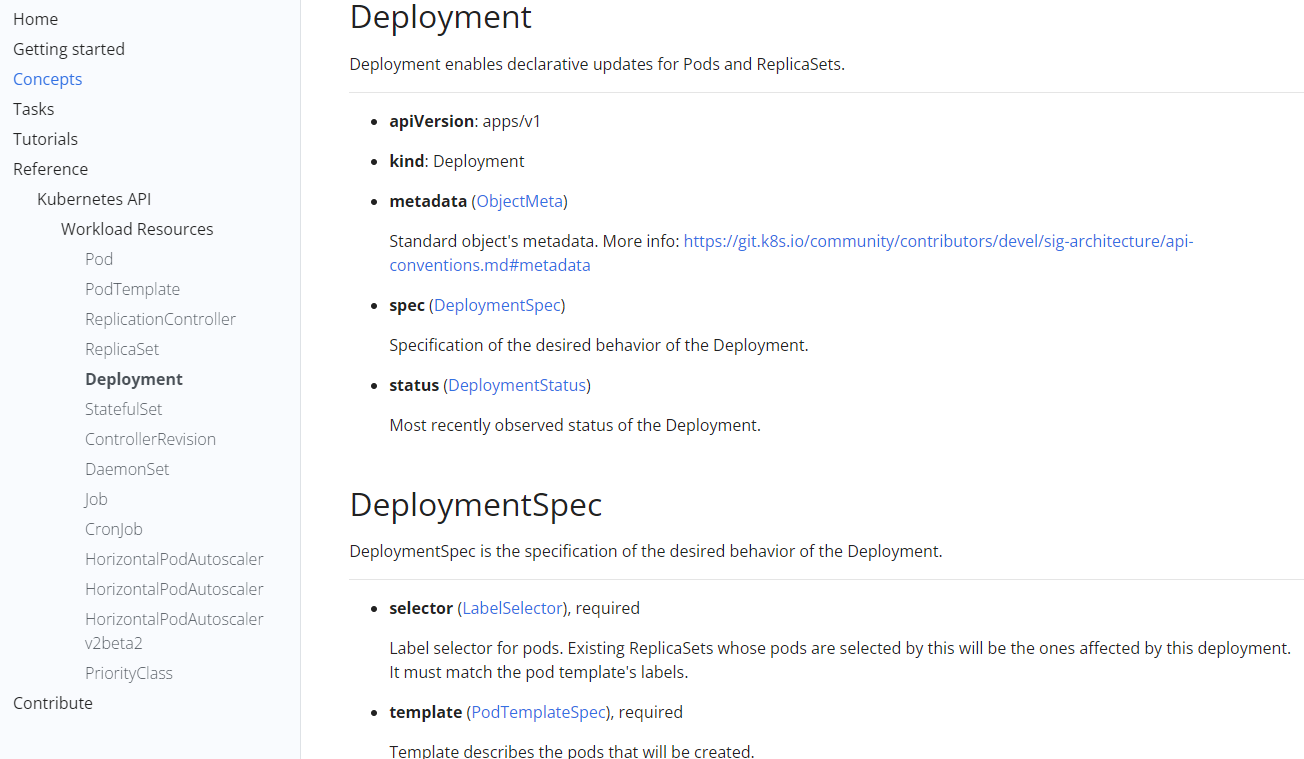This screenshot has width=1304, height=759.
Task: Navigate to ReplicationController in the sidebar
Action: (x=160, y=319)
